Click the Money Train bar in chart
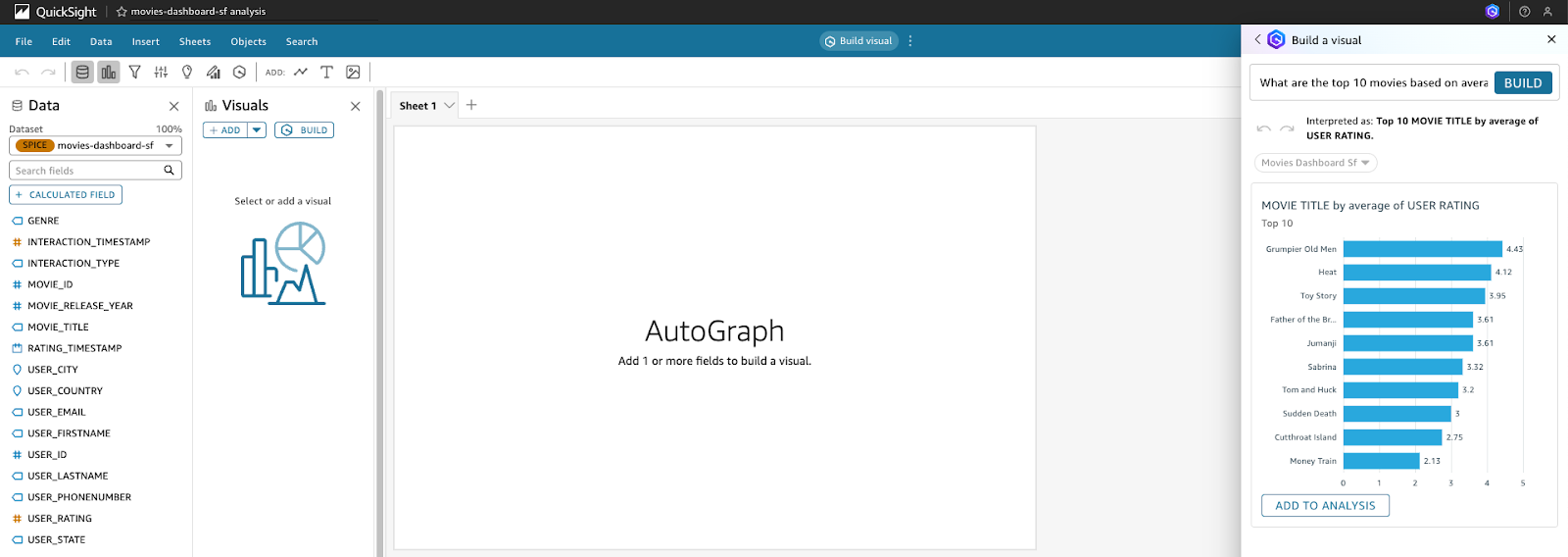The image size is (1568, 557). (x=1382, y=461)
